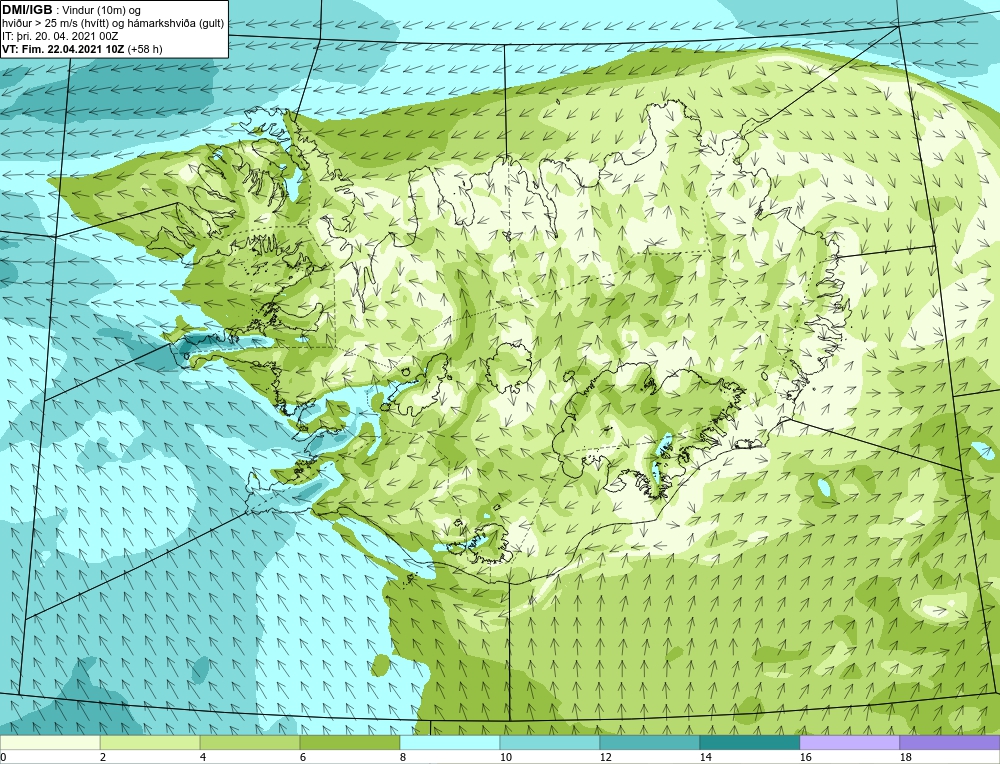Click the "8" label on the scale

pyautogui.click(x=404, y=757)
